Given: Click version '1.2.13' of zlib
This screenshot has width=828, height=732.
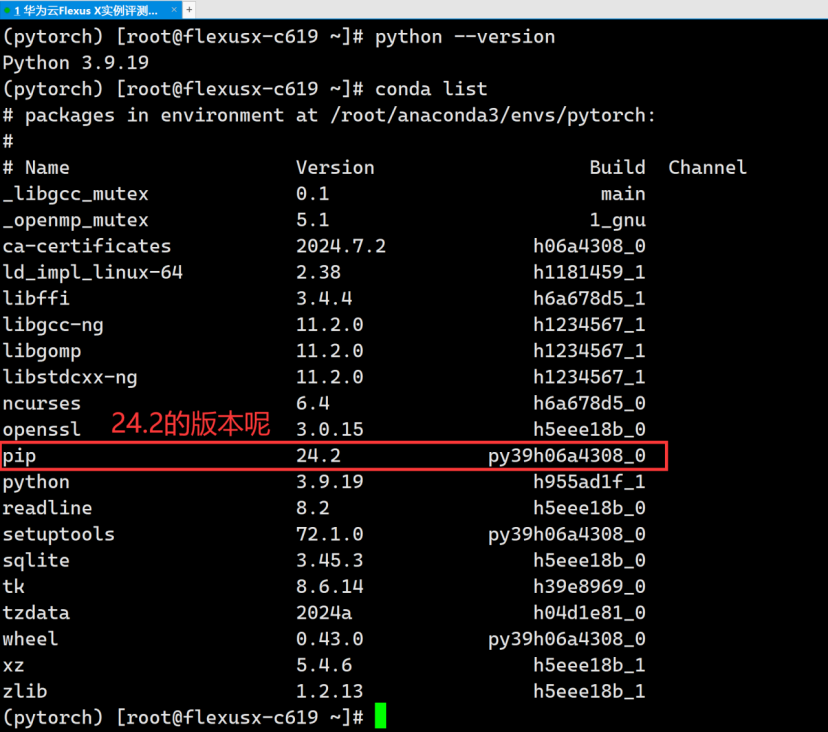Looking at the screenshot, I should [330, 691].
